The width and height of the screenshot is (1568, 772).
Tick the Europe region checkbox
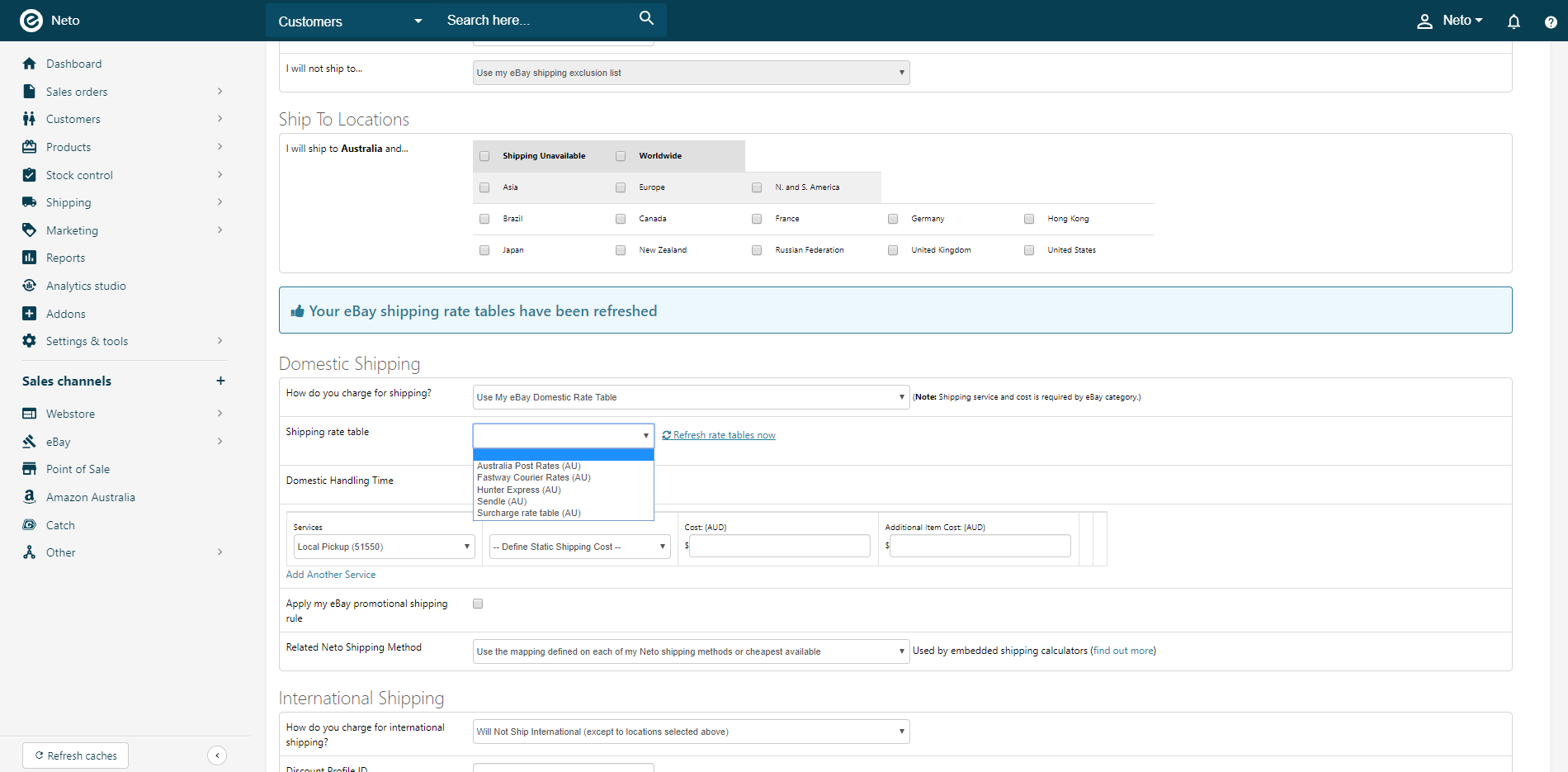621,187
